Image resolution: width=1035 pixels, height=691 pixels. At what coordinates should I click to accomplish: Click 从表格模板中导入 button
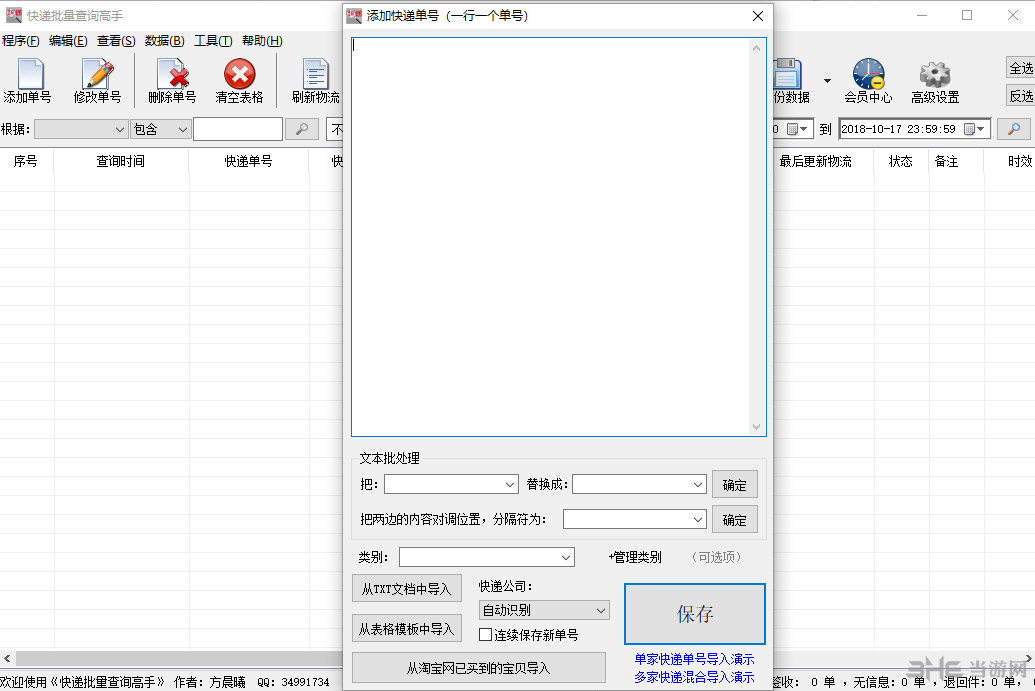(x=407, y=629)
